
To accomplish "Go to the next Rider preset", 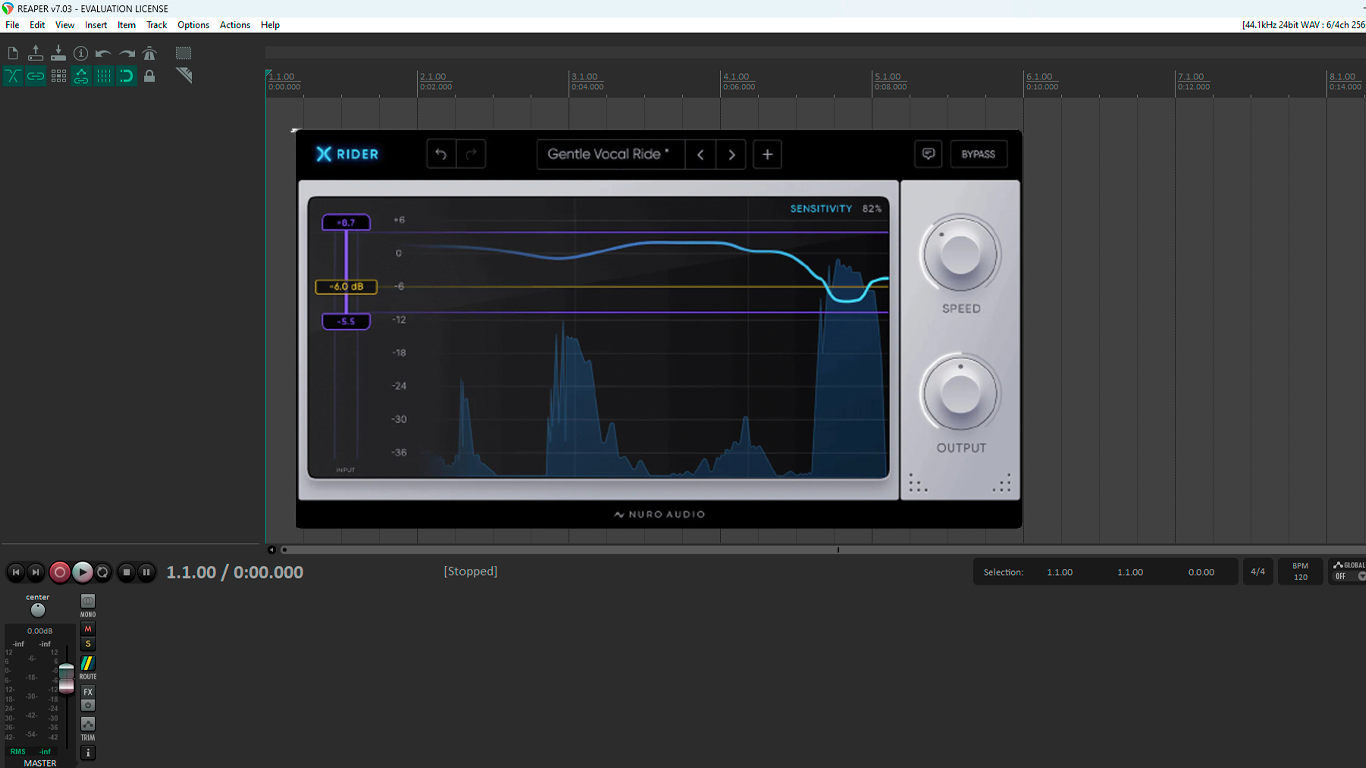I will [x=731, y=154].
